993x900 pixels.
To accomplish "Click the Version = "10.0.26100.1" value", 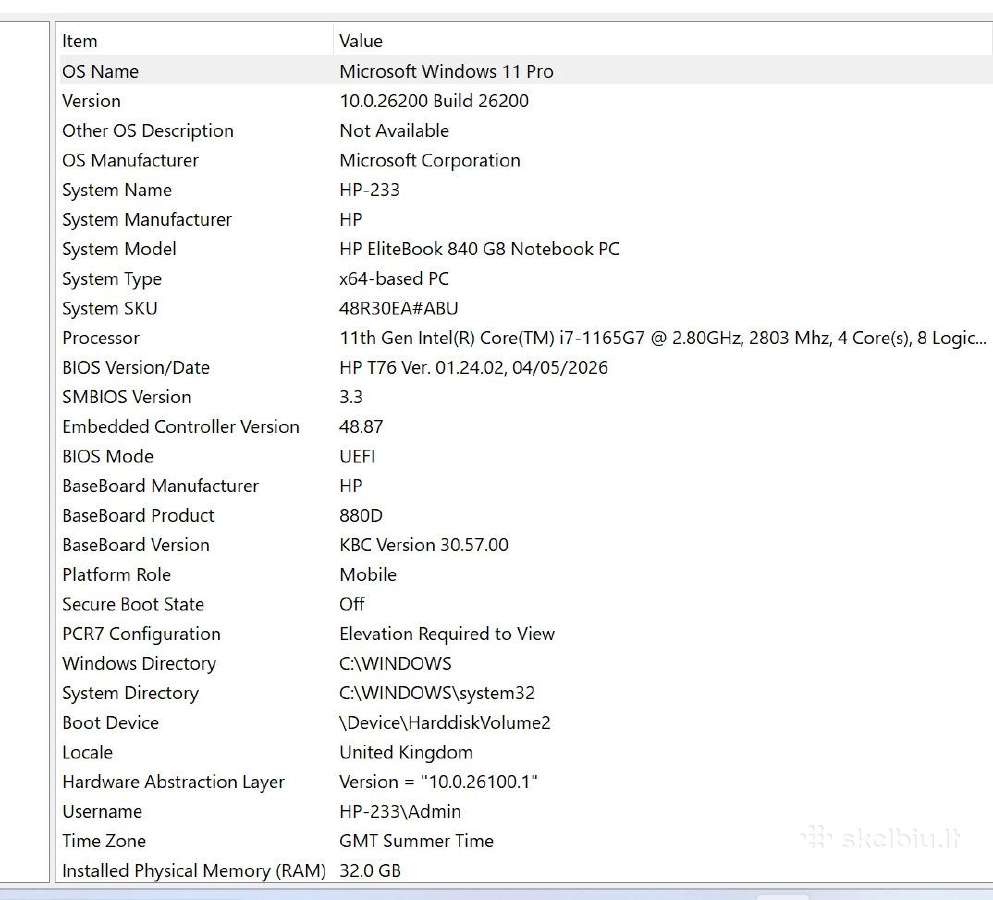I will tap(438, 782).
